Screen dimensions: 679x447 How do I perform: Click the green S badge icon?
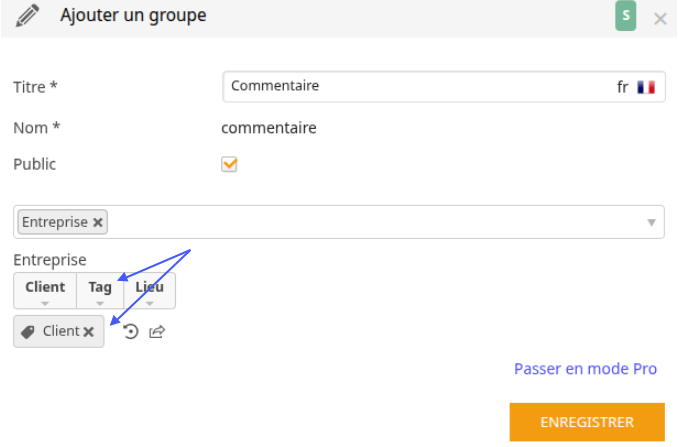point(625,16)
